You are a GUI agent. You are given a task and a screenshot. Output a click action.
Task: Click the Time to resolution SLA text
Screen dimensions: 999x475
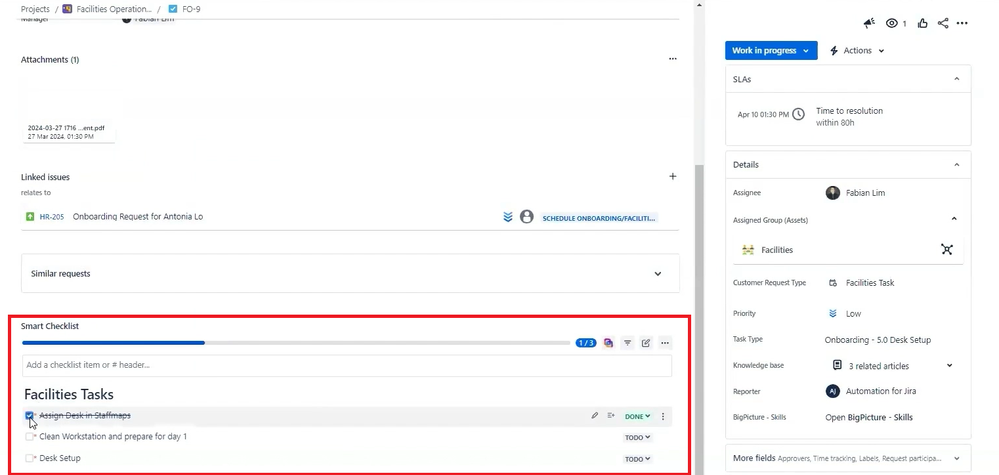849,111
